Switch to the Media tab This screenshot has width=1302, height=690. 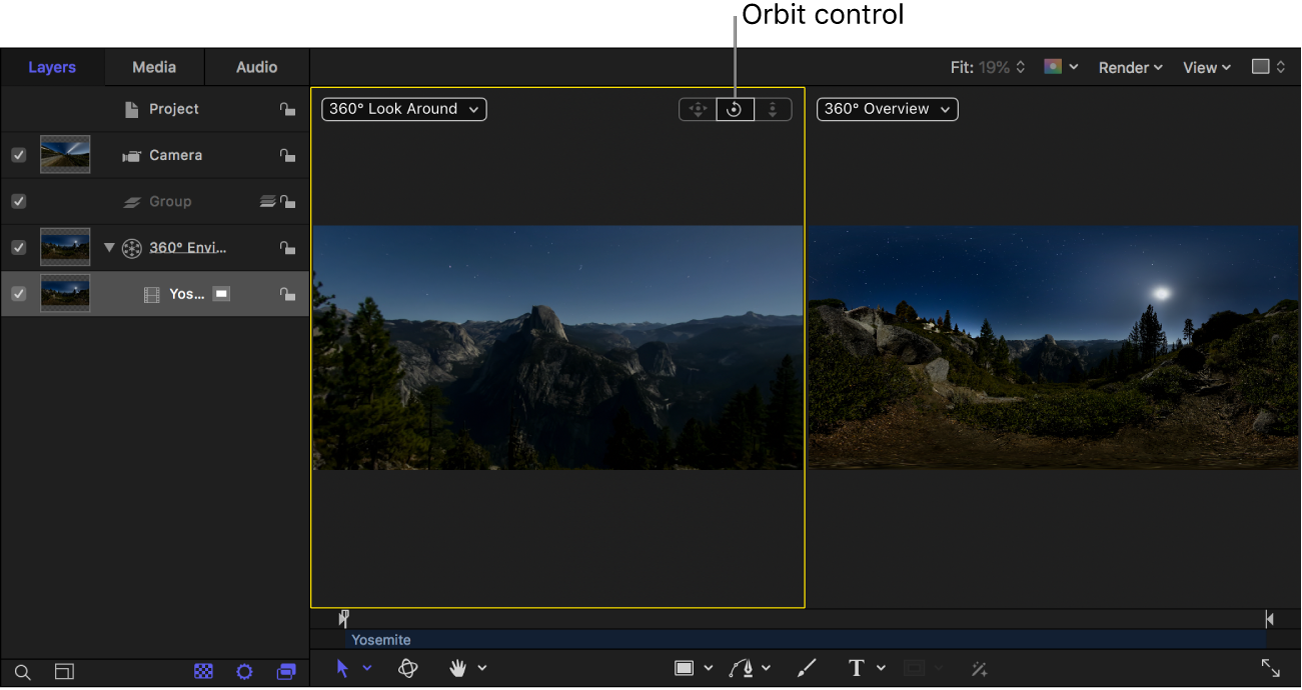point(154,67)
